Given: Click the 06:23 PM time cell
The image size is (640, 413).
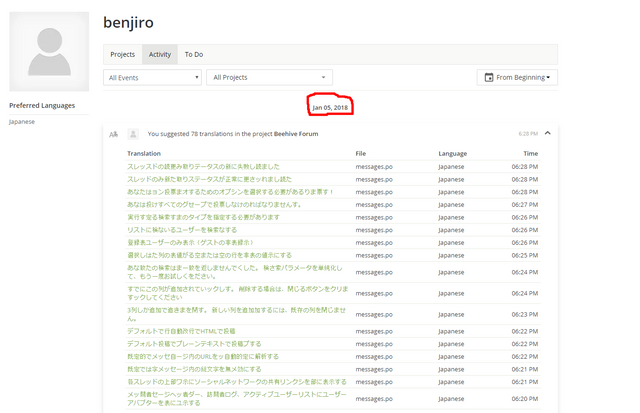Looking at the screenshot, I should click(524, 314).
